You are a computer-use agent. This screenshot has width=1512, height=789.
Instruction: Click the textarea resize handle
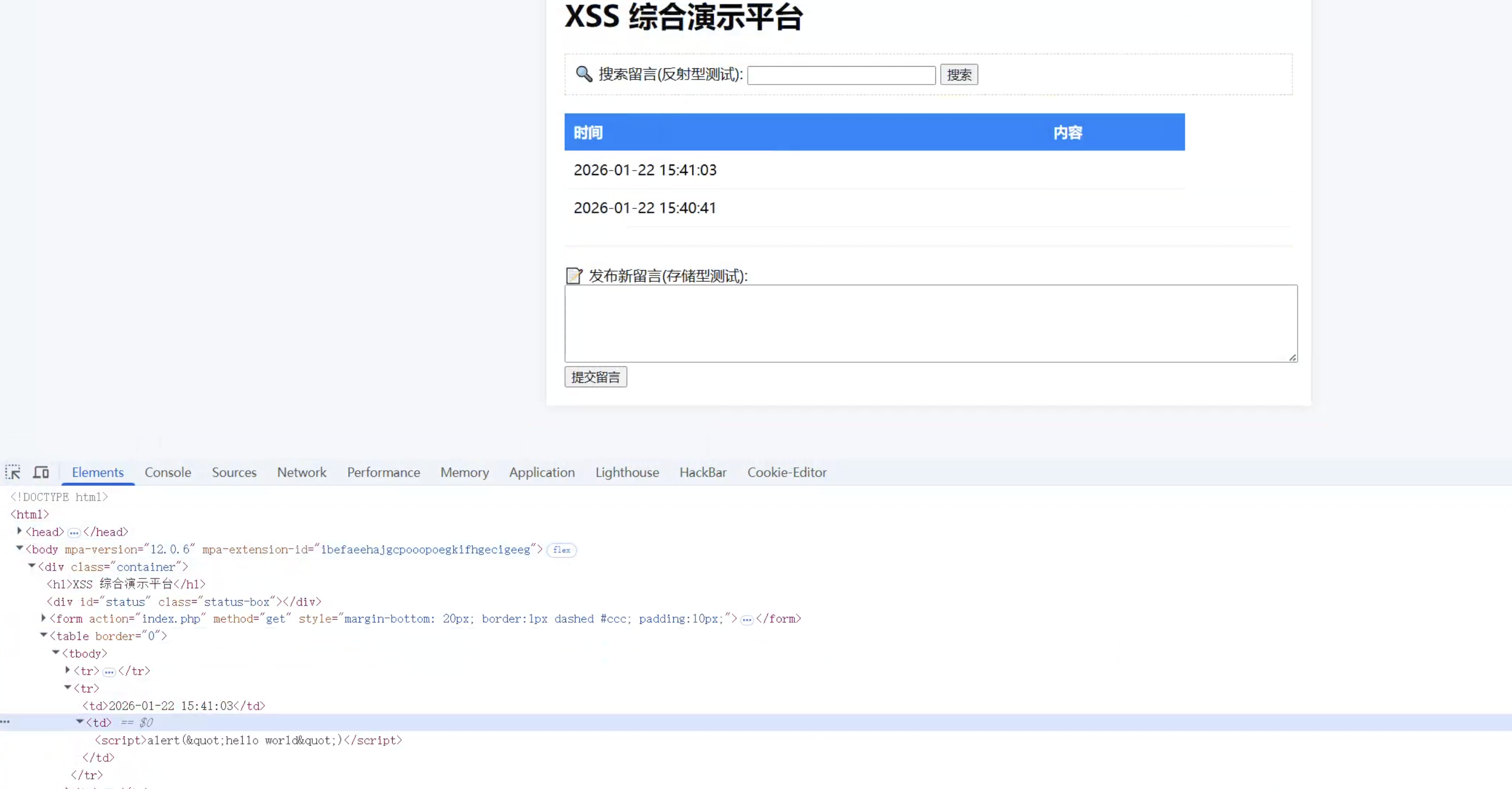(x=1293, y=357)
